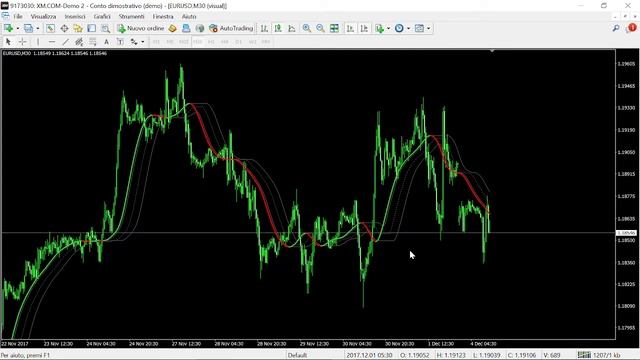Expand the Profiles dropdown arrow

coord(38,29)
